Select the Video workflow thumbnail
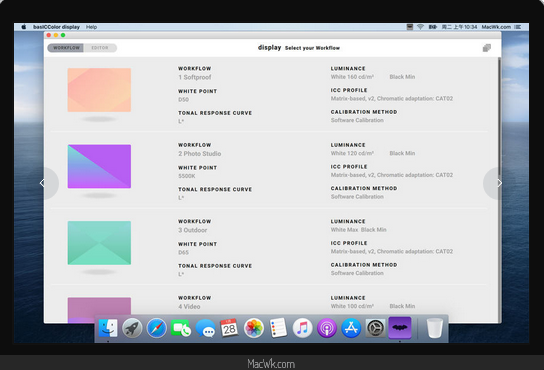The image size is (544, 370). pyautogui.click(x=99, y=310)
